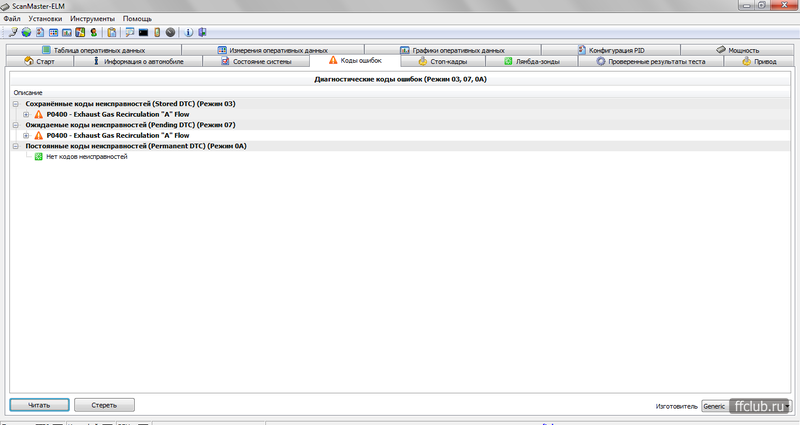
Task: Click the magnifier search window toolbar icon
Action: pos(130,32)
